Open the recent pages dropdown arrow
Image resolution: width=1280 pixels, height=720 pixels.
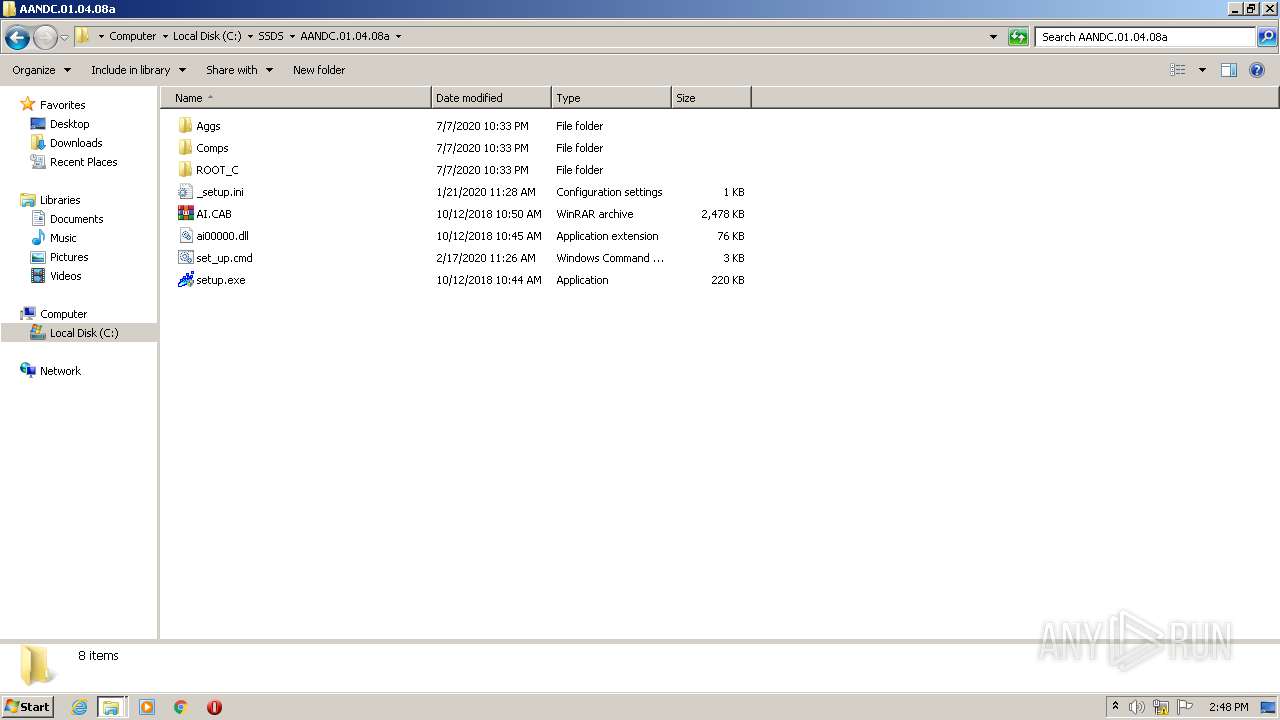point(65,37)
